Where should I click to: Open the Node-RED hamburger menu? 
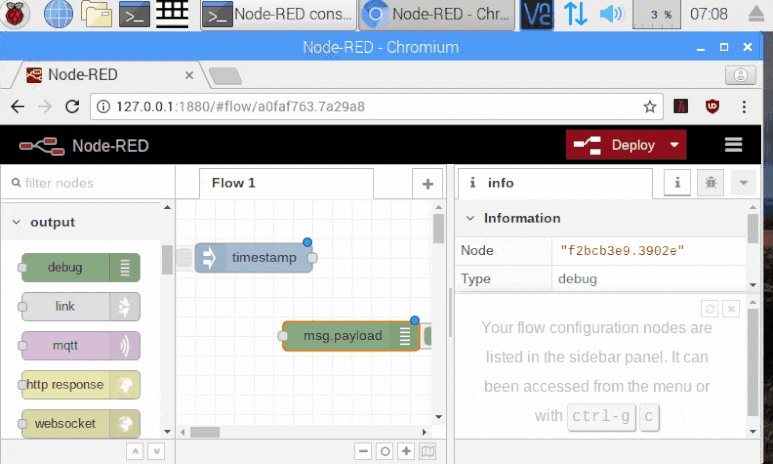coord(733,145)
